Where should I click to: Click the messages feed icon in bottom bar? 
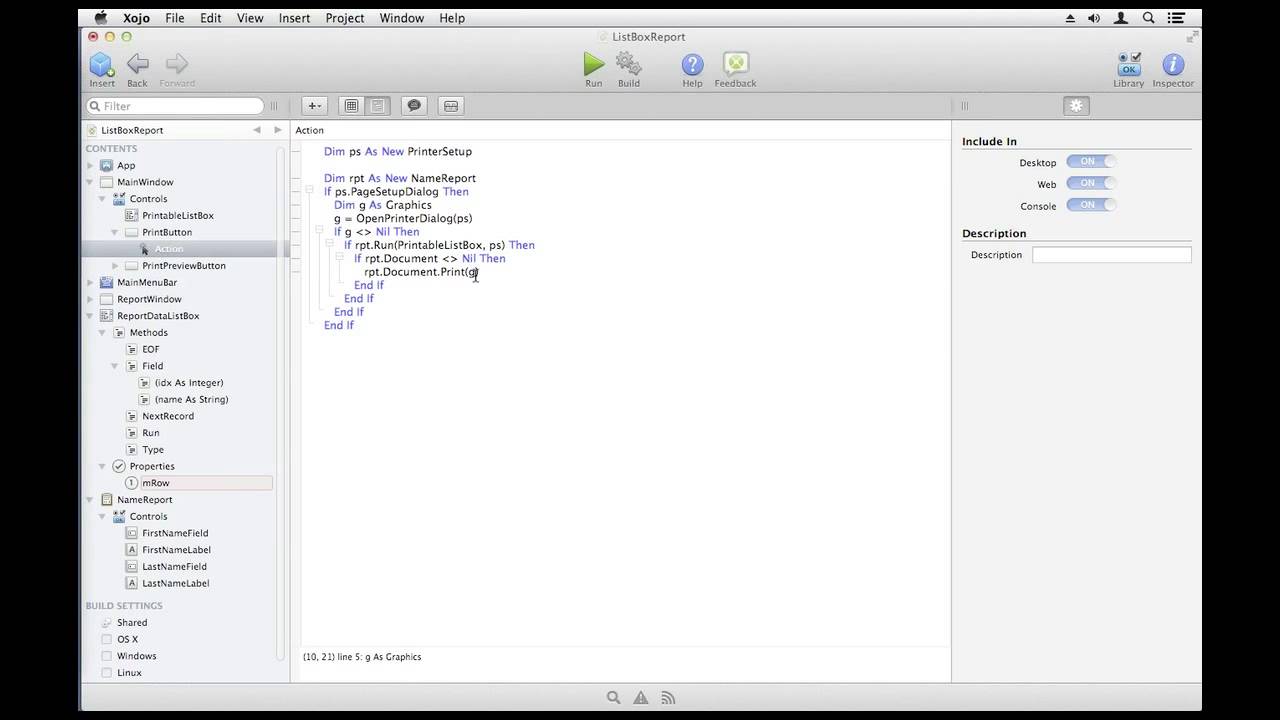click(668, 698)
